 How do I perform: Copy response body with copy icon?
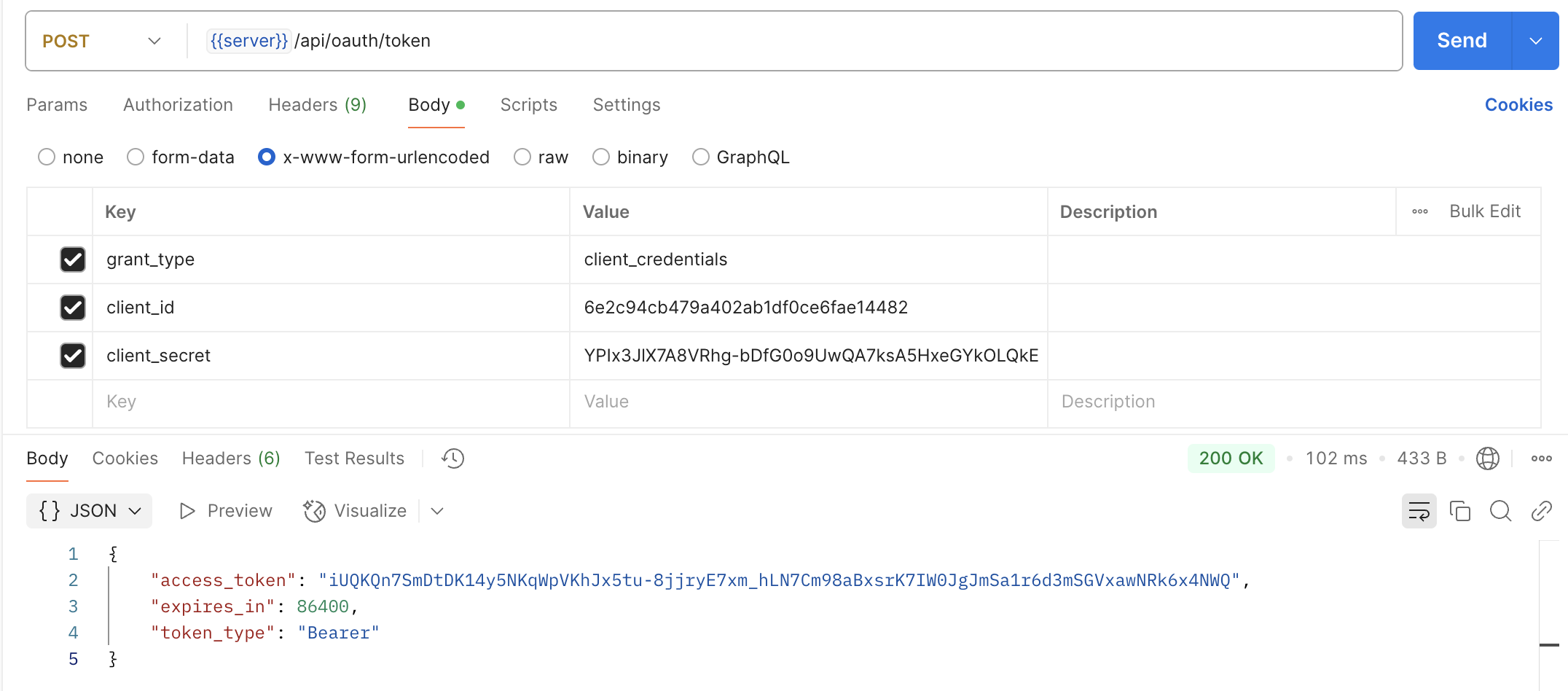pos(1459,511)
